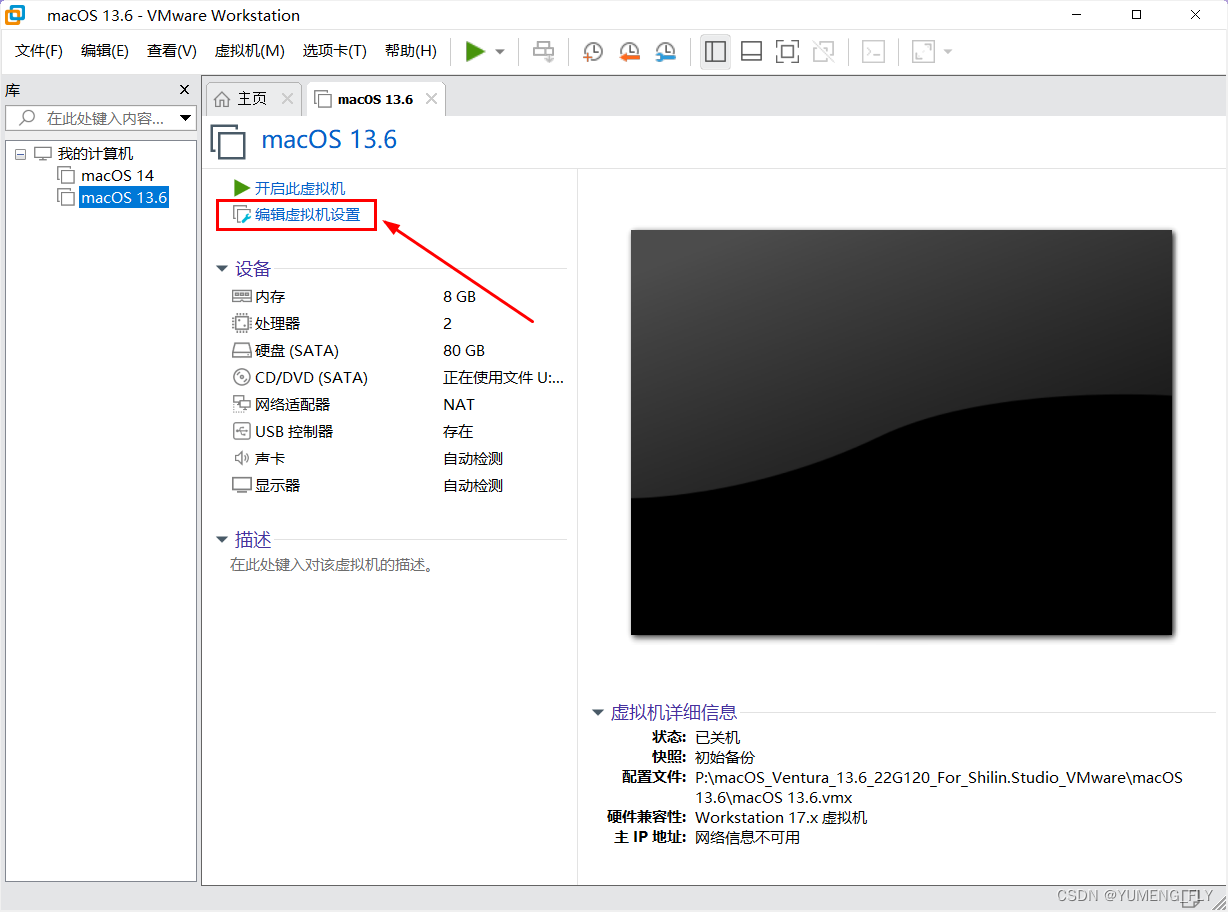Click the stretch guest display icon

[923, 52]
